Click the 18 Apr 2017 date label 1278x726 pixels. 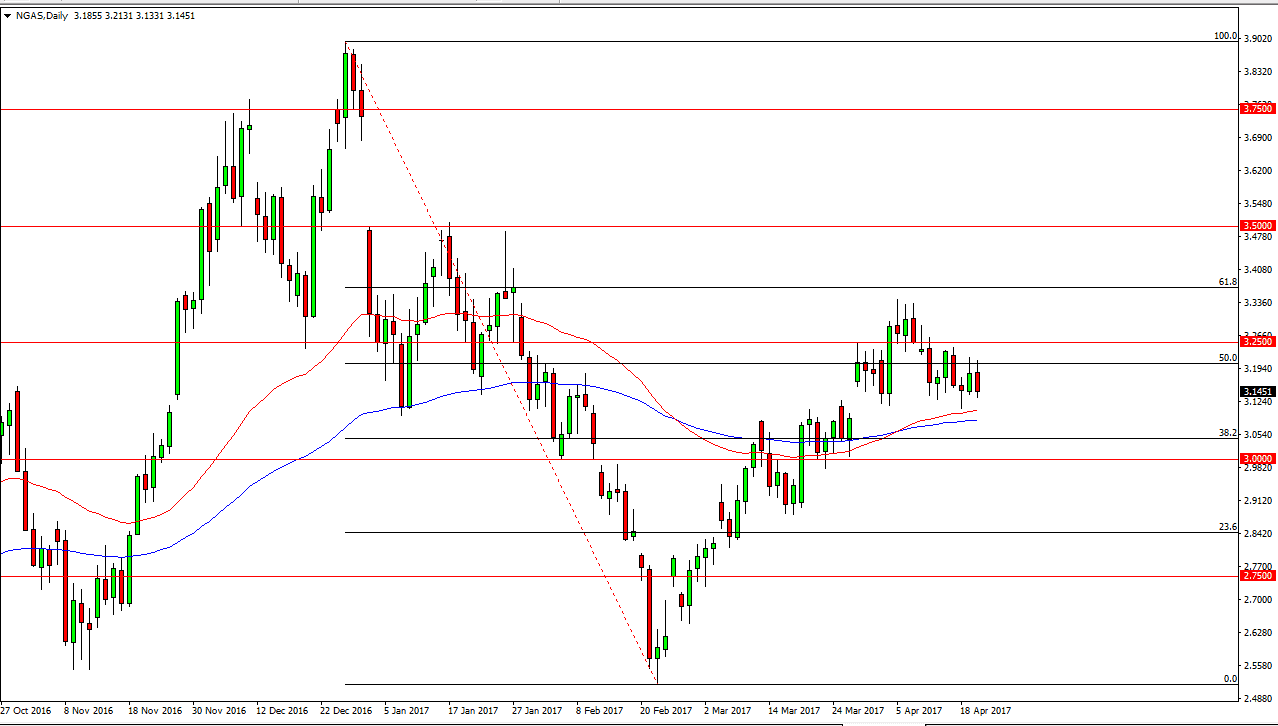tap(984, 711)
